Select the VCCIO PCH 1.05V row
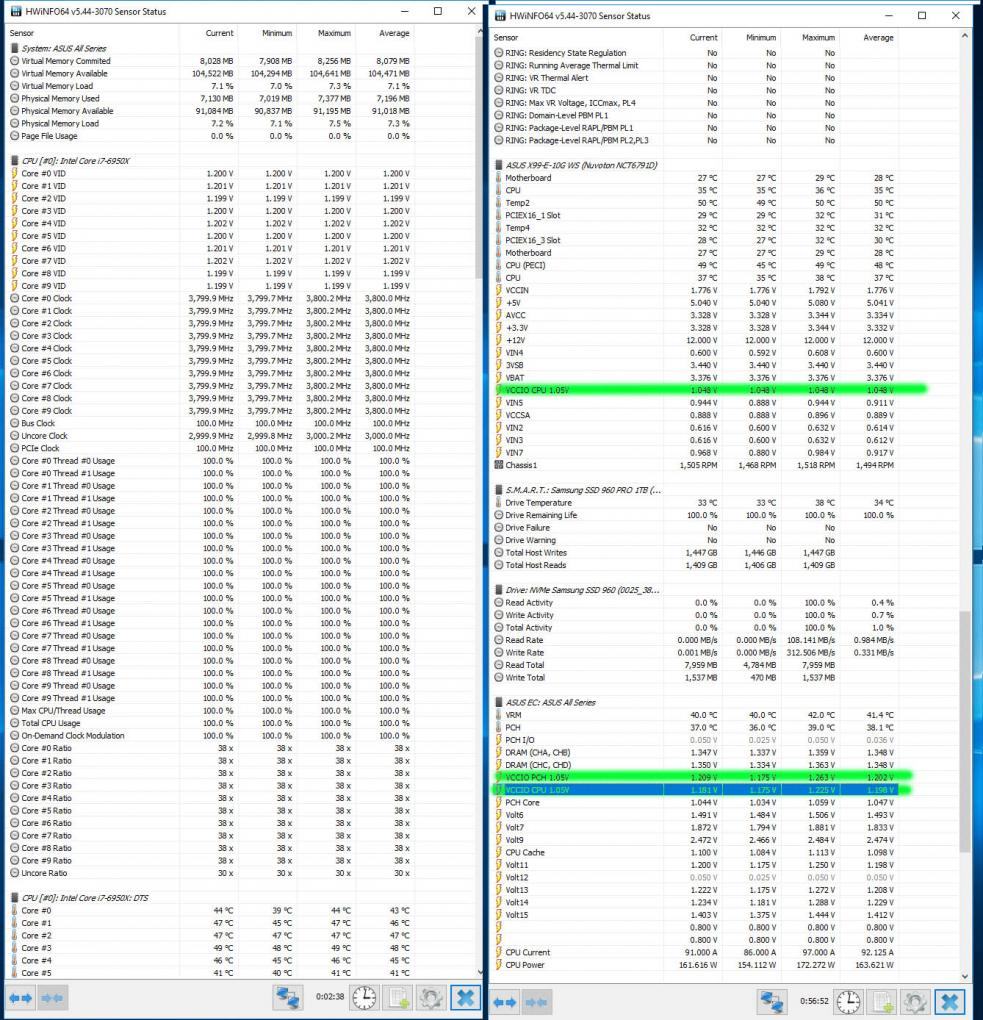Screen dimensions: 983x1020 click(x=695, y=777)
